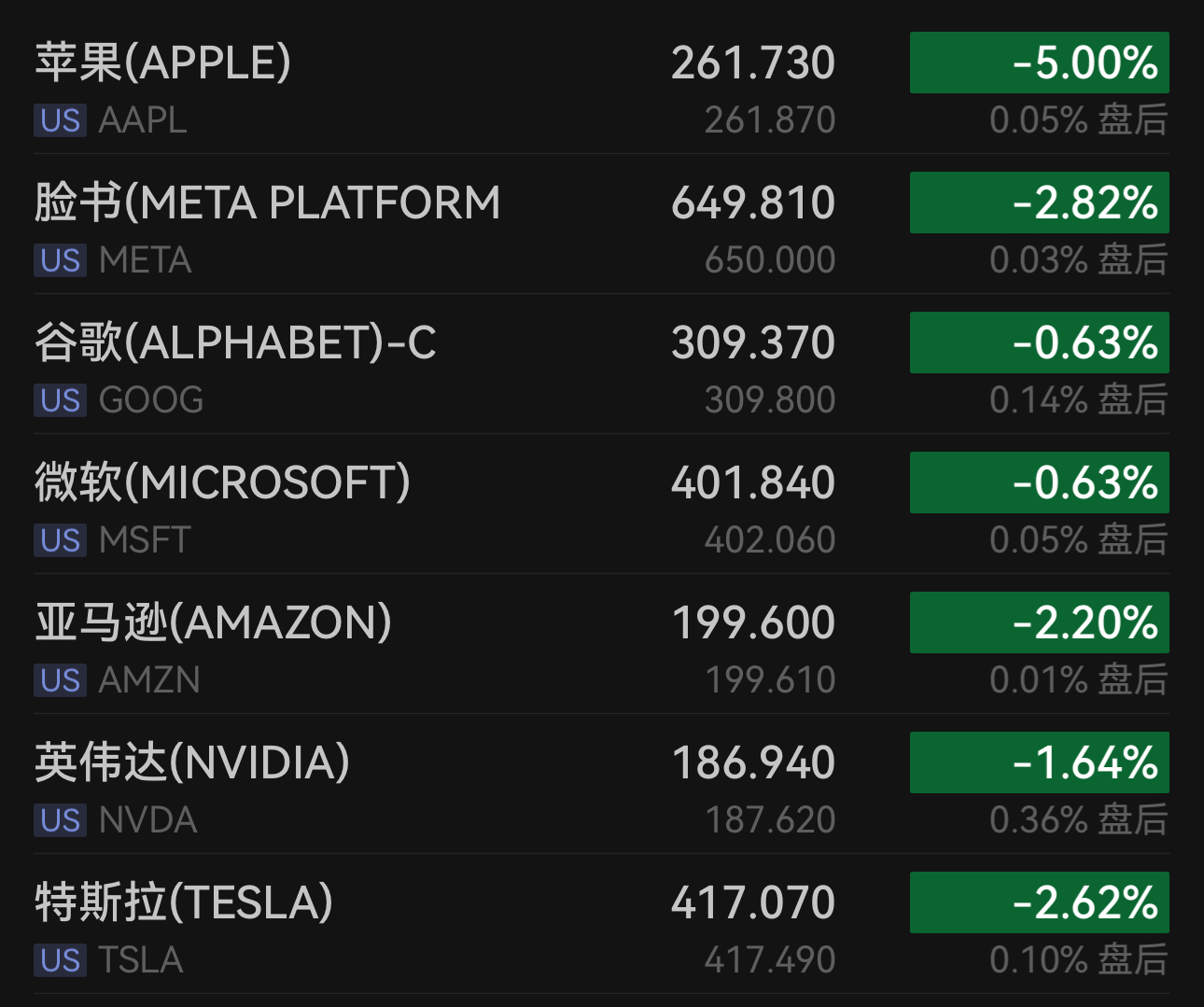Open the Apple (AAPL) stock row
The width and height of the screenshot is (1204, 1007).
pyautogui.click(x=163, y=63)
